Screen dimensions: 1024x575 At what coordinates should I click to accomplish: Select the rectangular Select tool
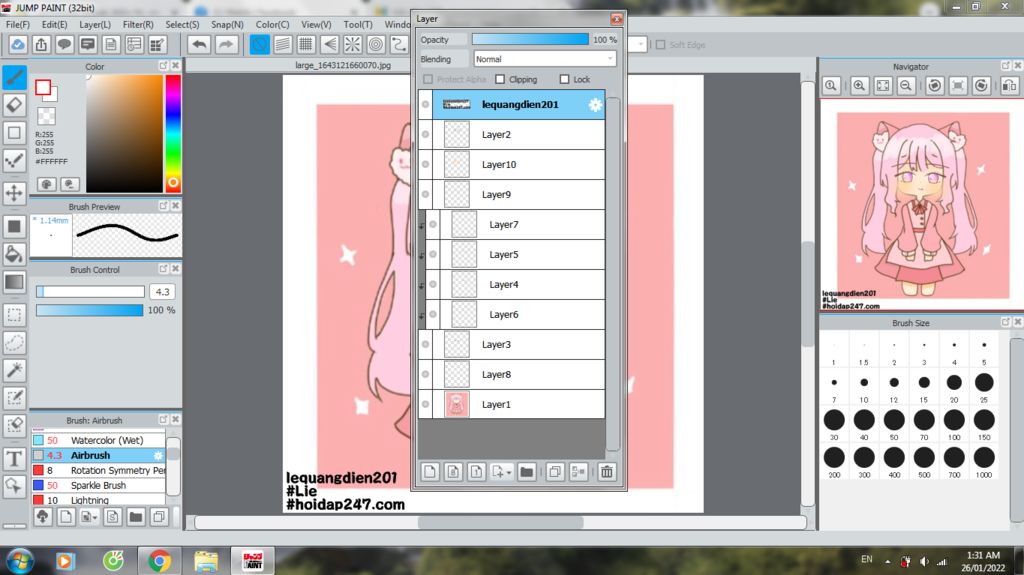14,315
